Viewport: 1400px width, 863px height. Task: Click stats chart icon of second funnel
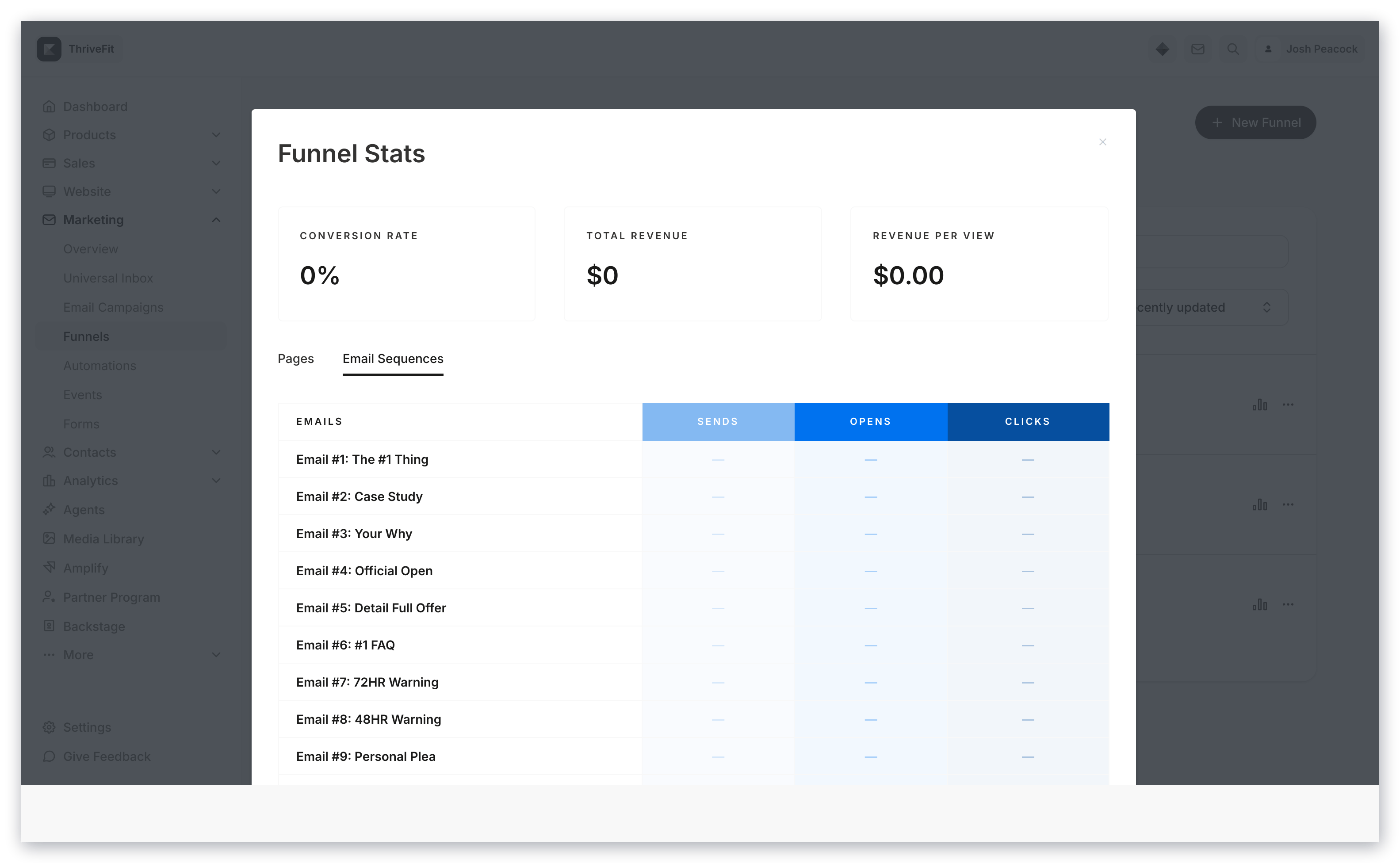click(1259, 504)
